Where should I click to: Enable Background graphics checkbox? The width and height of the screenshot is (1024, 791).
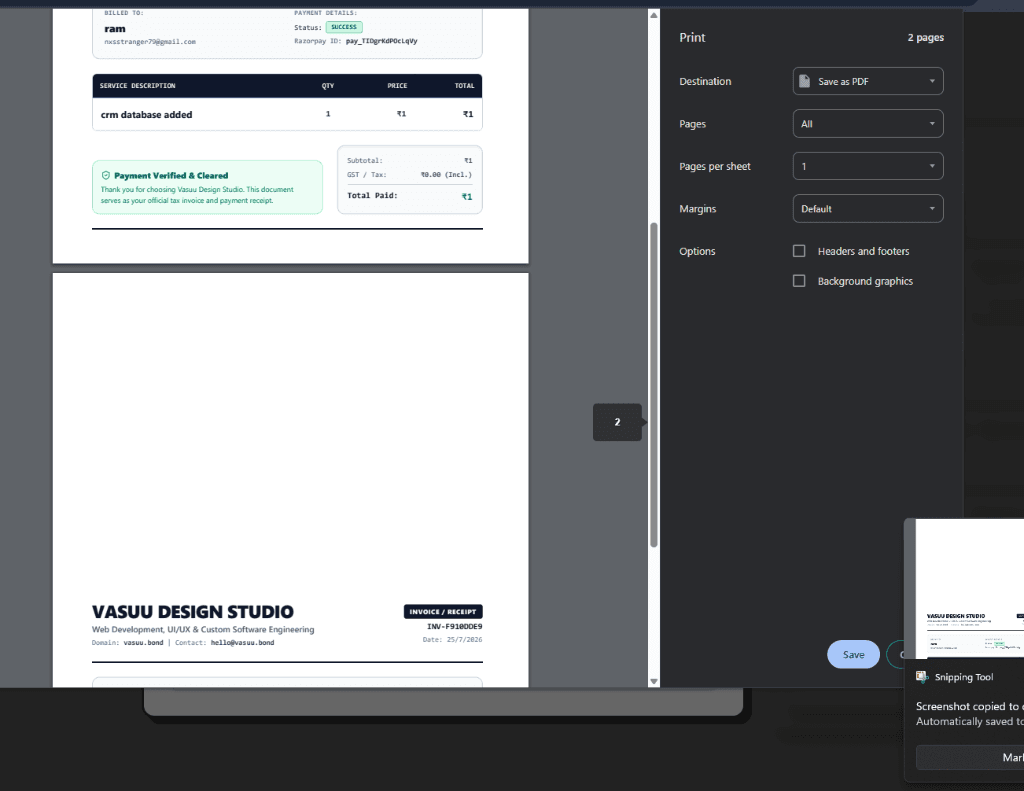pyautogui.click(x=799, y=281)
